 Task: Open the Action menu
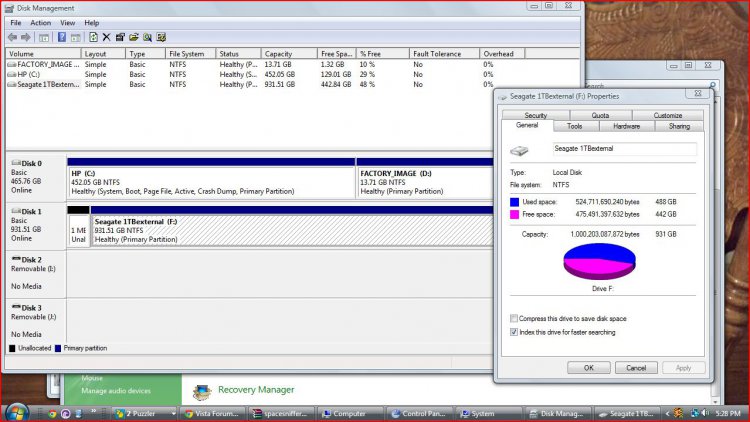[41, 23]
